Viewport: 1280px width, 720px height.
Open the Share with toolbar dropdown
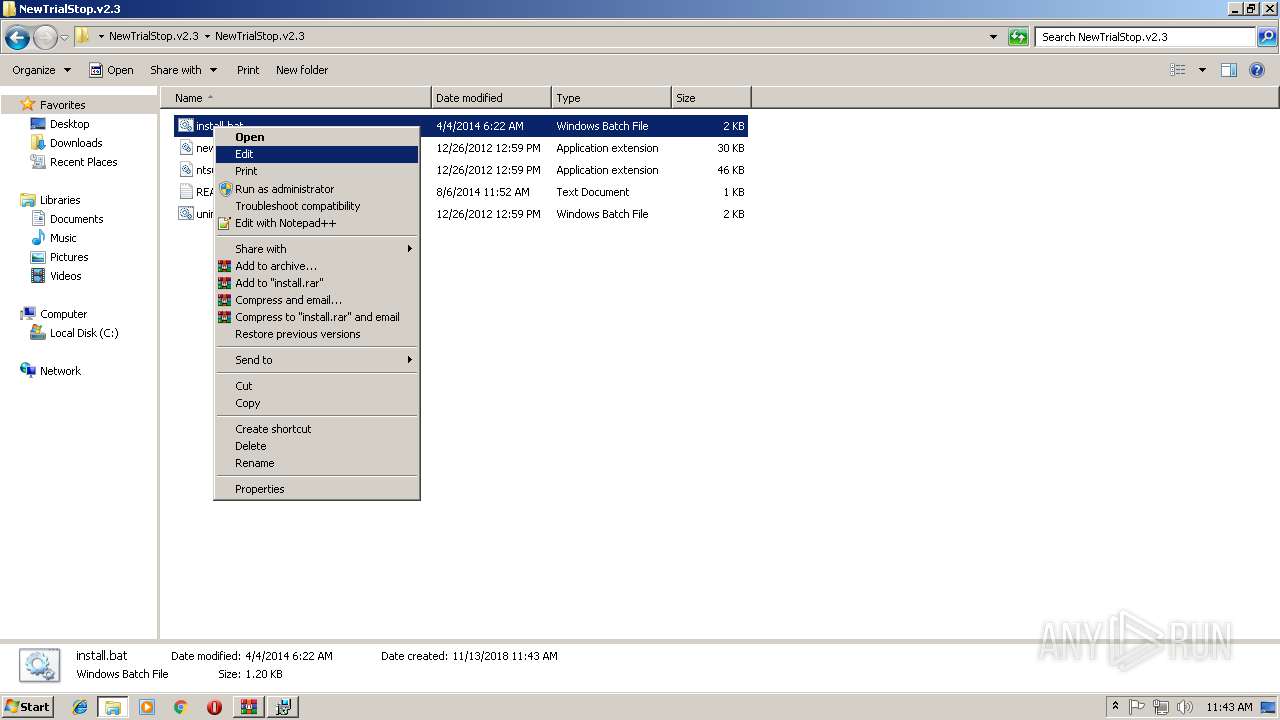[183, 70]
